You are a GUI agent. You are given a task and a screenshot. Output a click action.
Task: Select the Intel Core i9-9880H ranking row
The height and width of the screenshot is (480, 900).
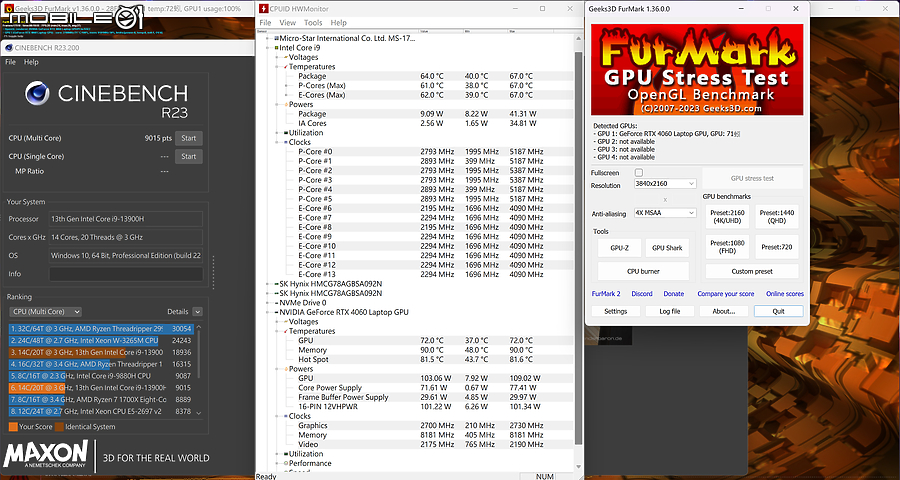point(100,376)
